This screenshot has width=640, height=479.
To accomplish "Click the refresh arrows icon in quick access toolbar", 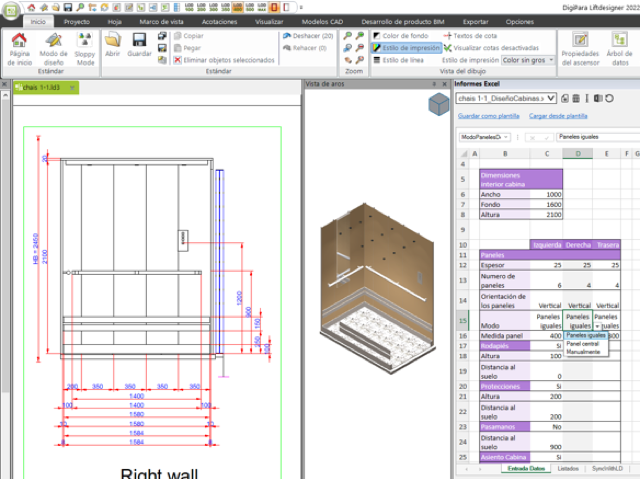I will (x=104, y=7).
